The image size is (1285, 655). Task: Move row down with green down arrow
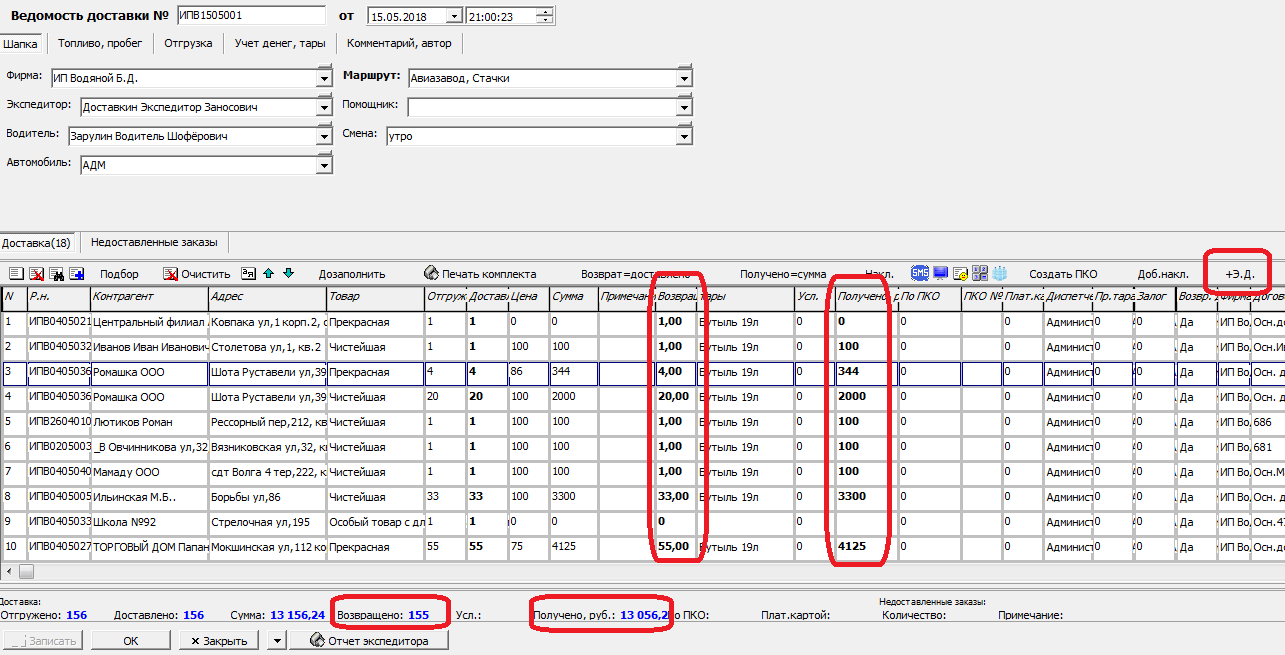click(x=288, y=273)
